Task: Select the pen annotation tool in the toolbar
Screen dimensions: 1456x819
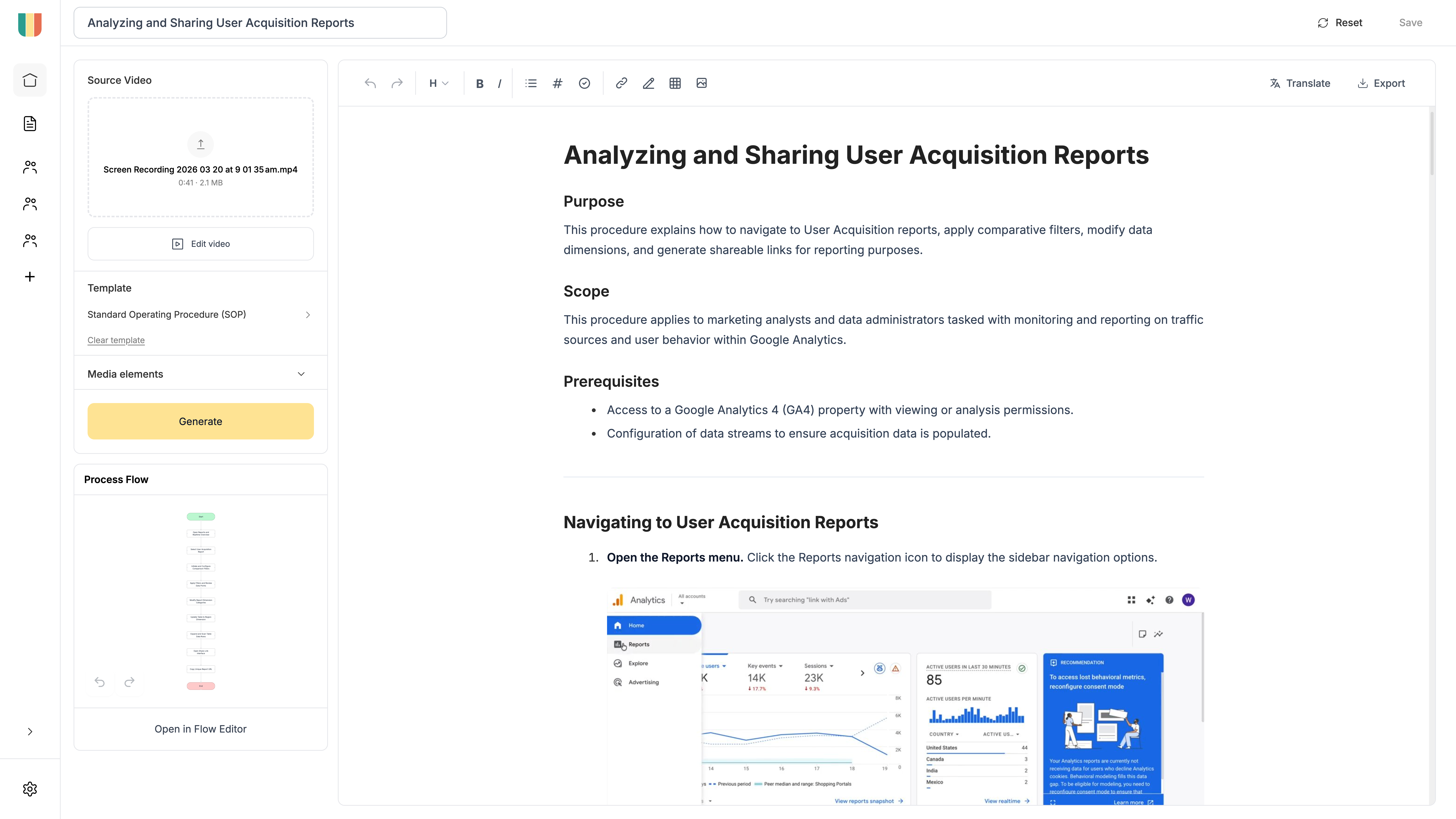Action: (x=648, y=84)
